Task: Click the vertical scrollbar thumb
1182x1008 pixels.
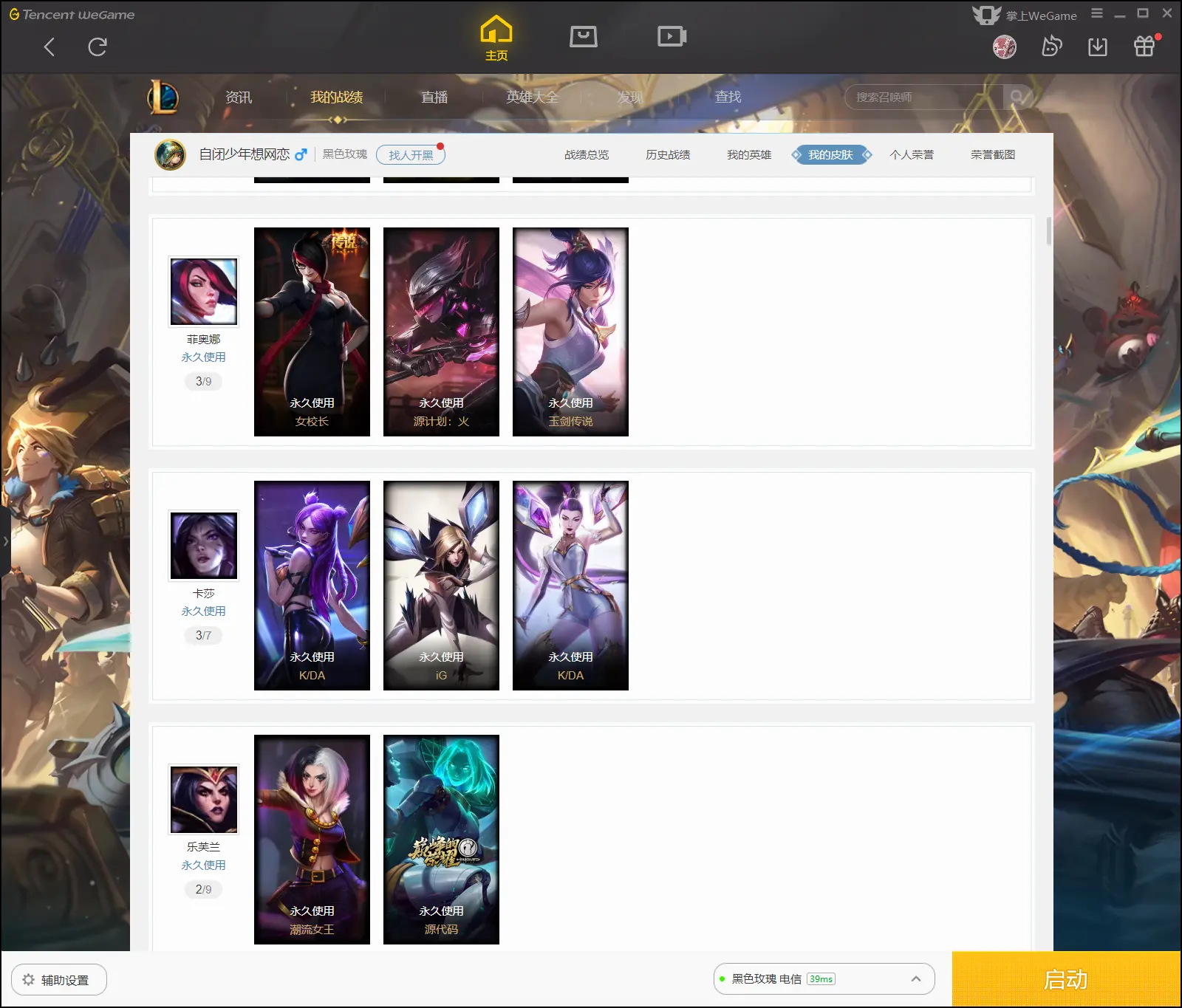Action: 1048,231
